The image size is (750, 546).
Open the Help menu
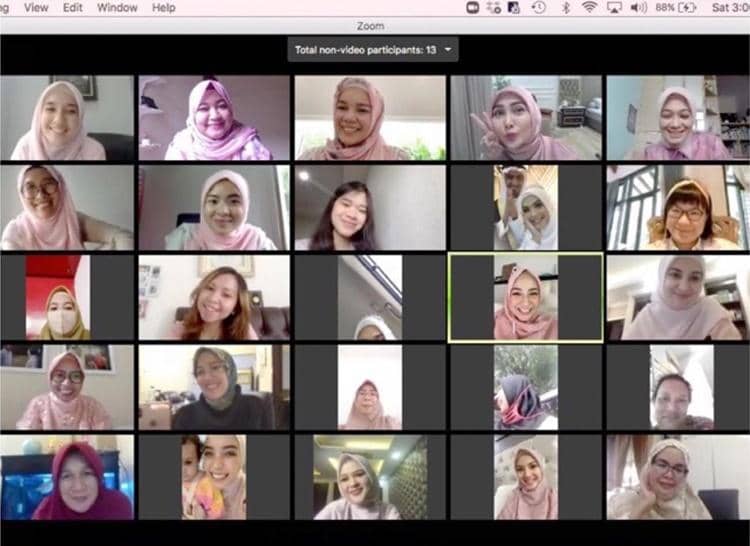[x=163, y=7]
